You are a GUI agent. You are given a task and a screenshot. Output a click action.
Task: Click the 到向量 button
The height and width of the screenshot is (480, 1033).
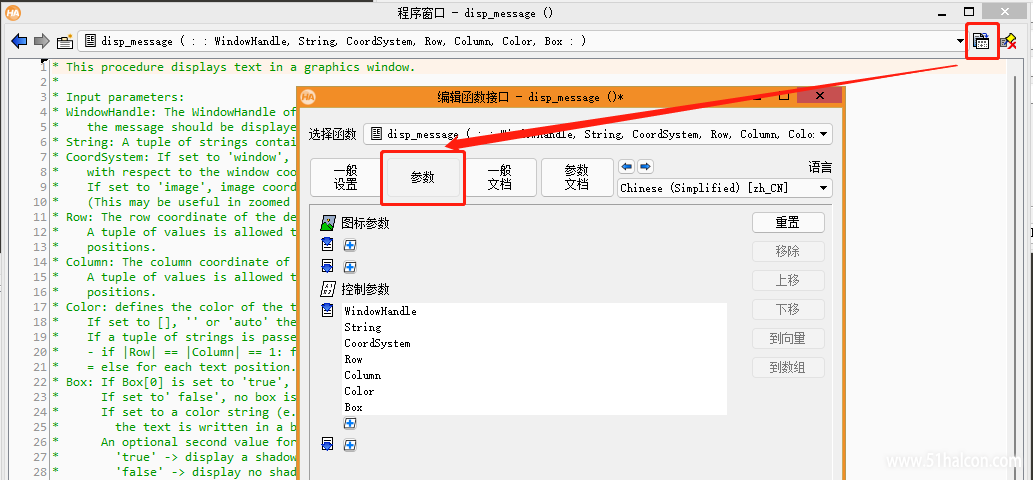pyautogui.click(x=788, y=338)
